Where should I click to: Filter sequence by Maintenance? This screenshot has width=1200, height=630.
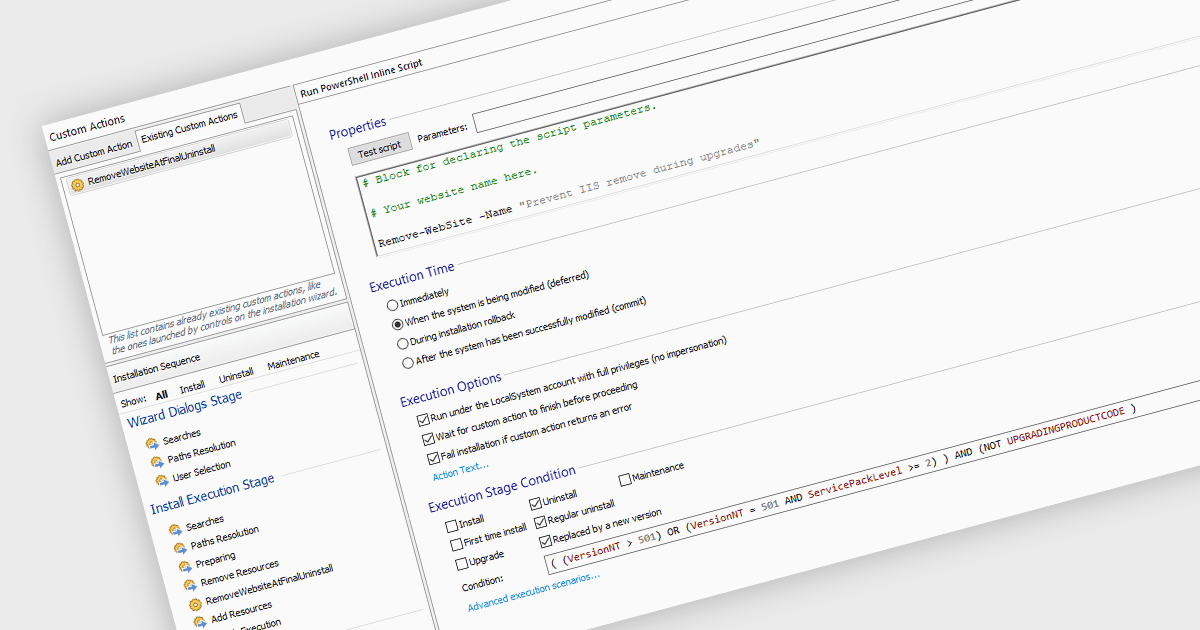tap(293, 358)
